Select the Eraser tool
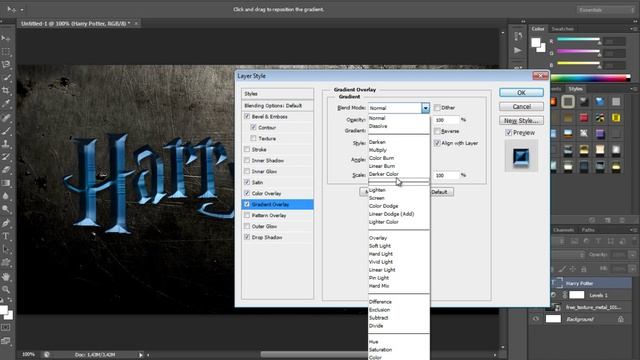 coord(6,170)
